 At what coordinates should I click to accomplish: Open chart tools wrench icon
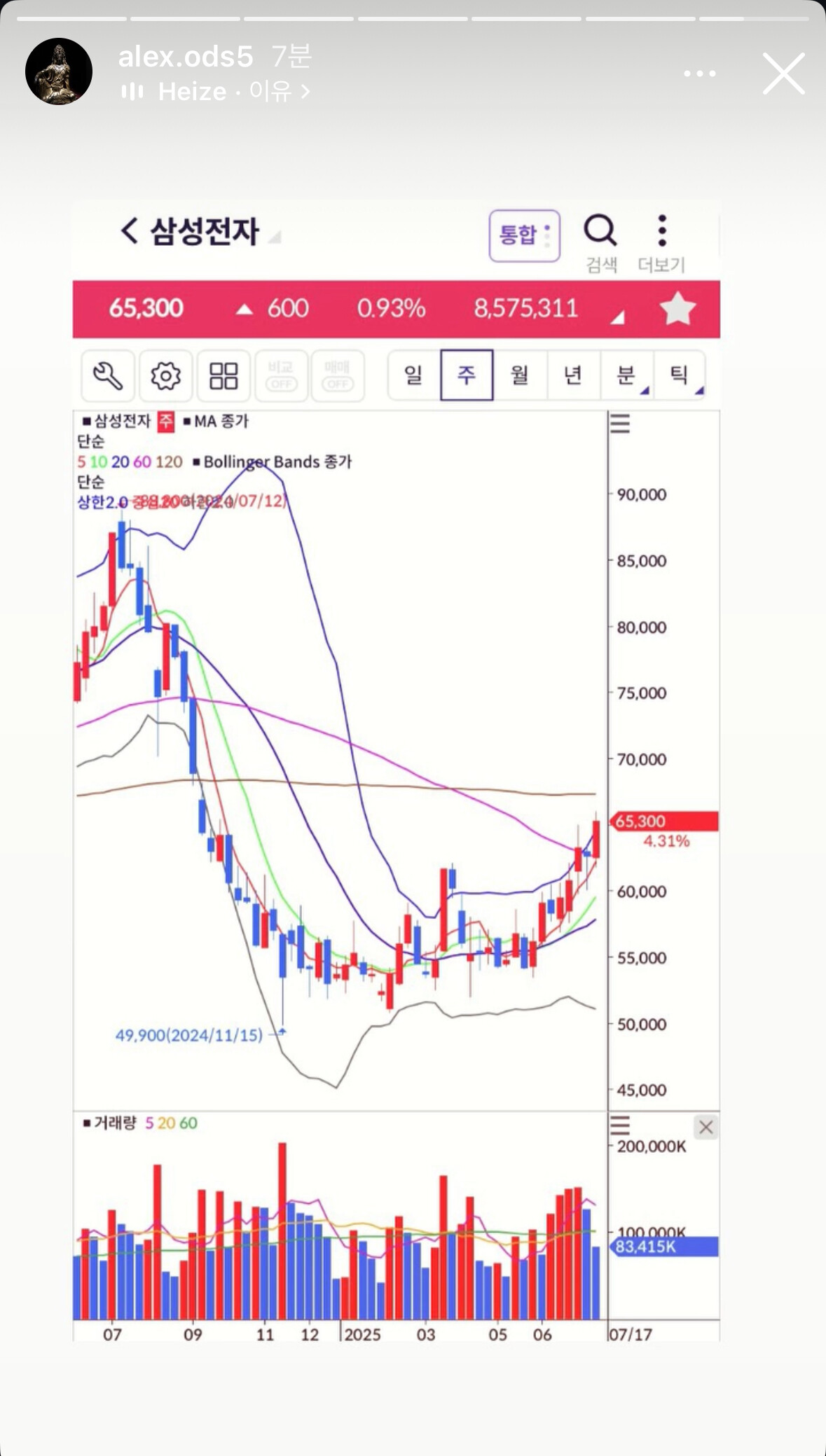(108, 375)
